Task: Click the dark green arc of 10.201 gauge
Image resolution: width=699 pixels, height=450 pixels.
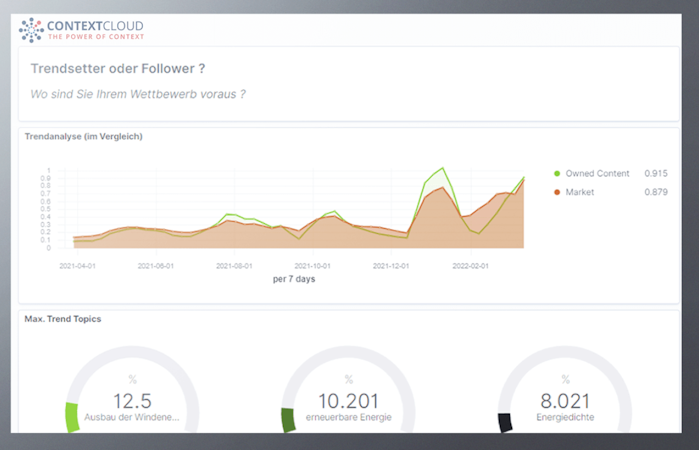Action: click(x=288, y=420)
